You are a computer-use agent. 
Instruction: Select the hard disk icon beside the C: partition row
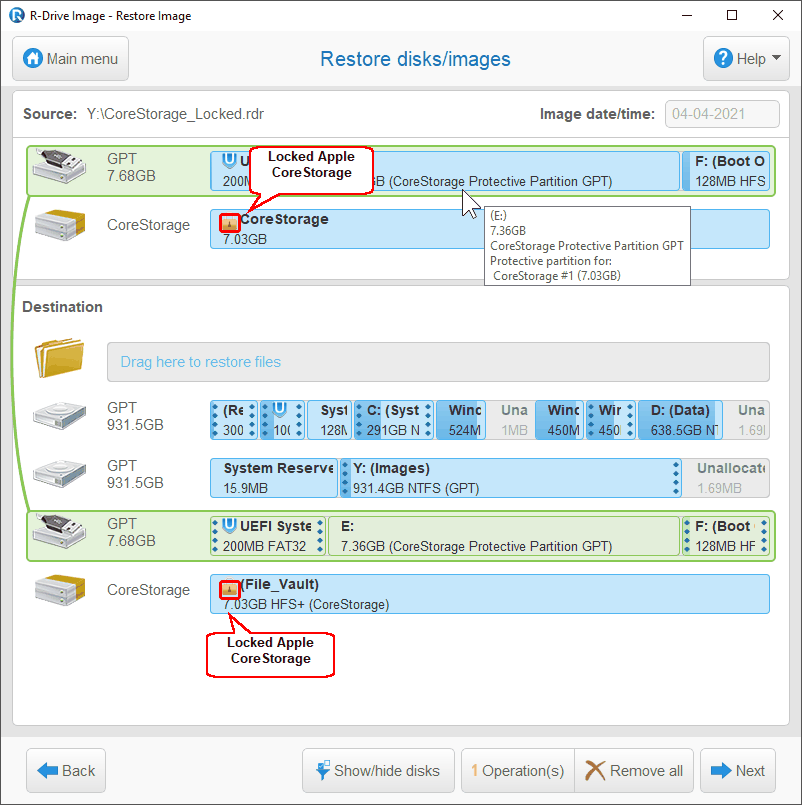[x=60, y=416]
